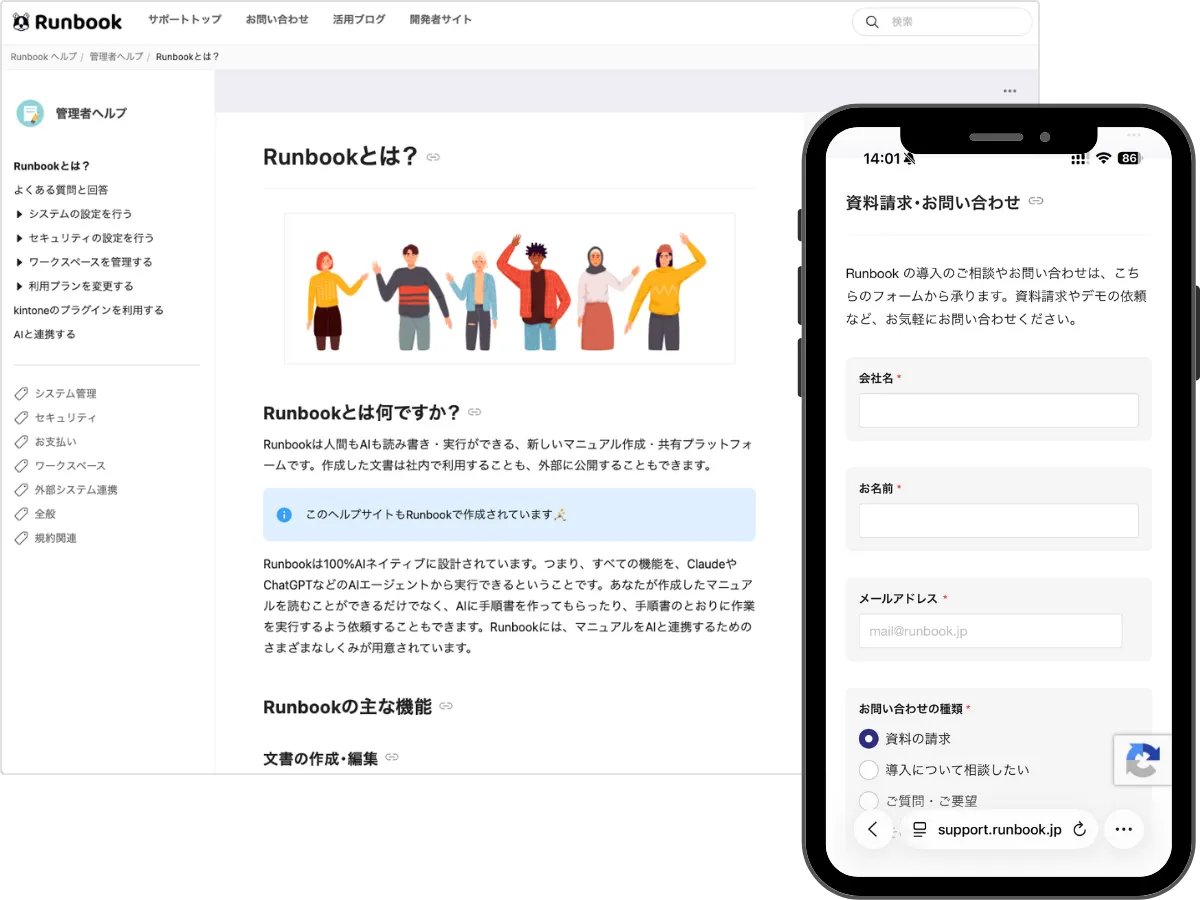Click the 管理者ヘルプ notebook icon in sidebar
The width and height of the screenshot is (1200, 900).
click(30, 114)
